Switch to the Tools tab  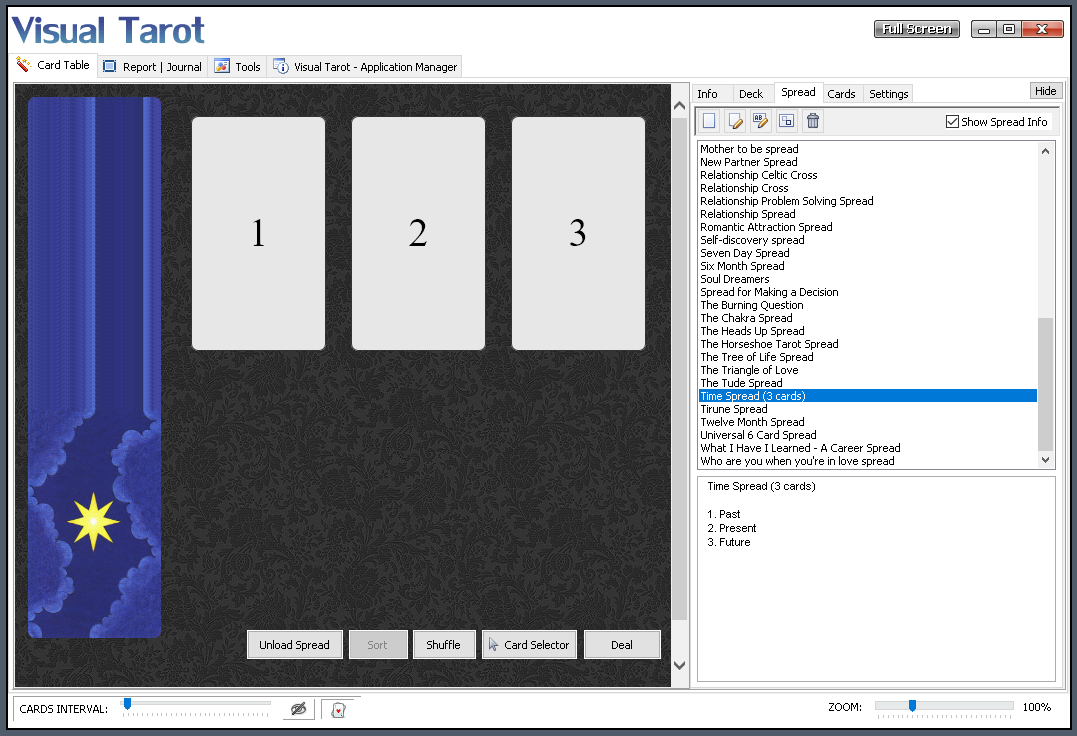tap(238, 67)
